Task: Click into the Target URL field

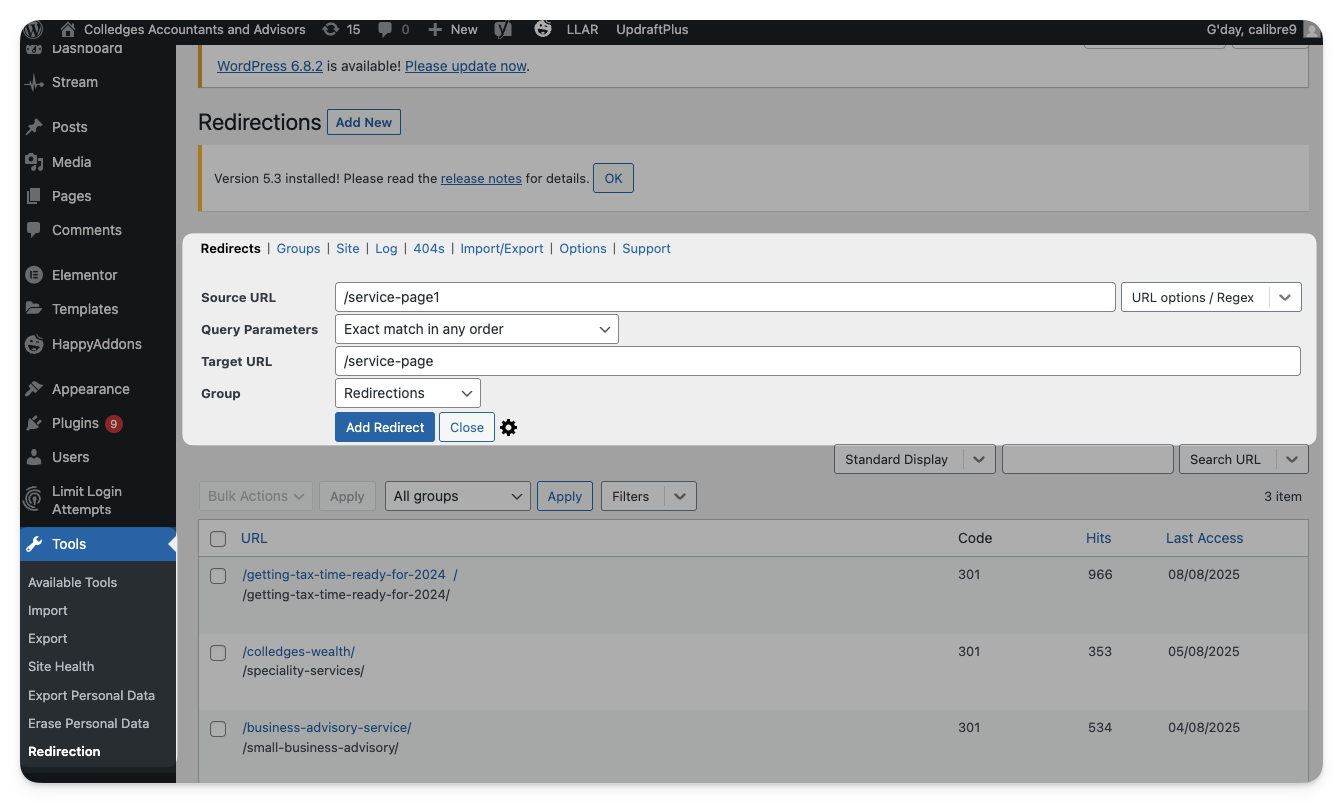Action: (817, 361)
